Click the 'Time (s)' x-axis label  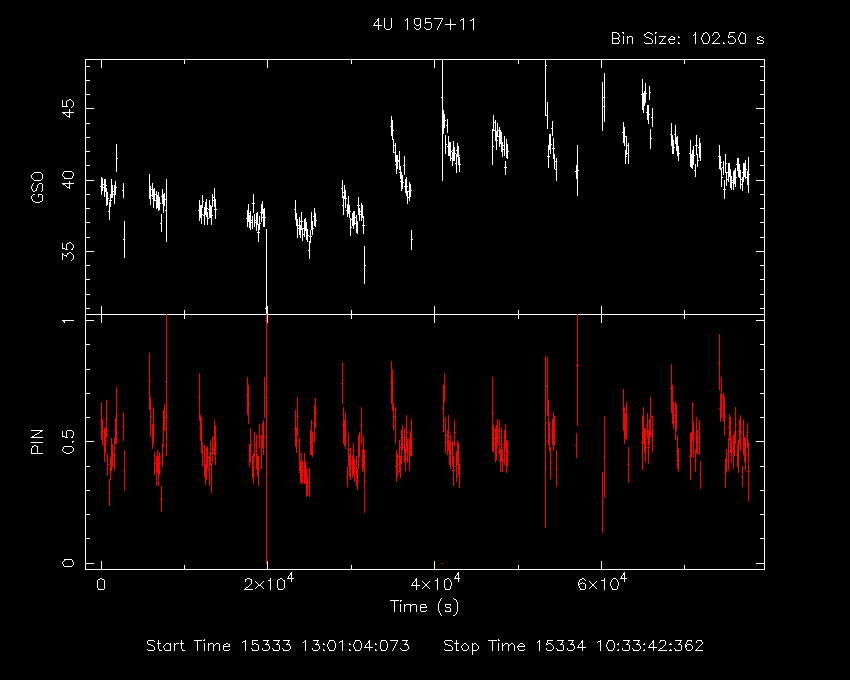[x=424, y=606]
